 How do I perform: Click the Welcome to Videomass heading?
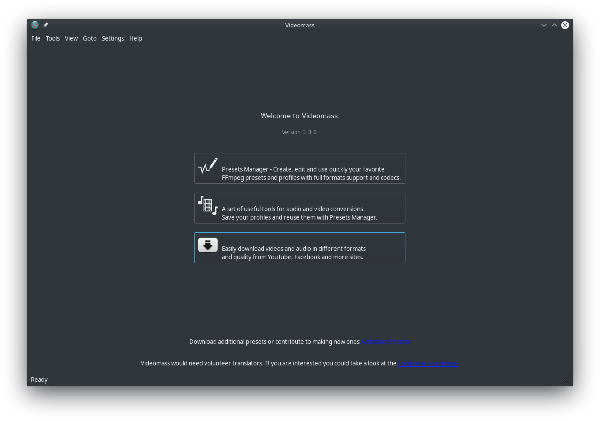click(299, 116)
